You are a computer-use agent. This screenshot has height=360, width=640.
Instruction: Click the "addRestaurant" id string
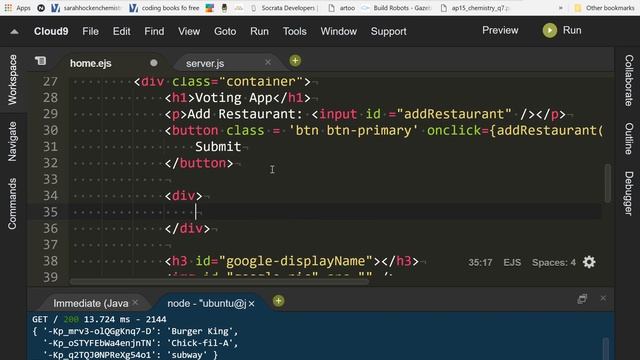tap(453, 114)
